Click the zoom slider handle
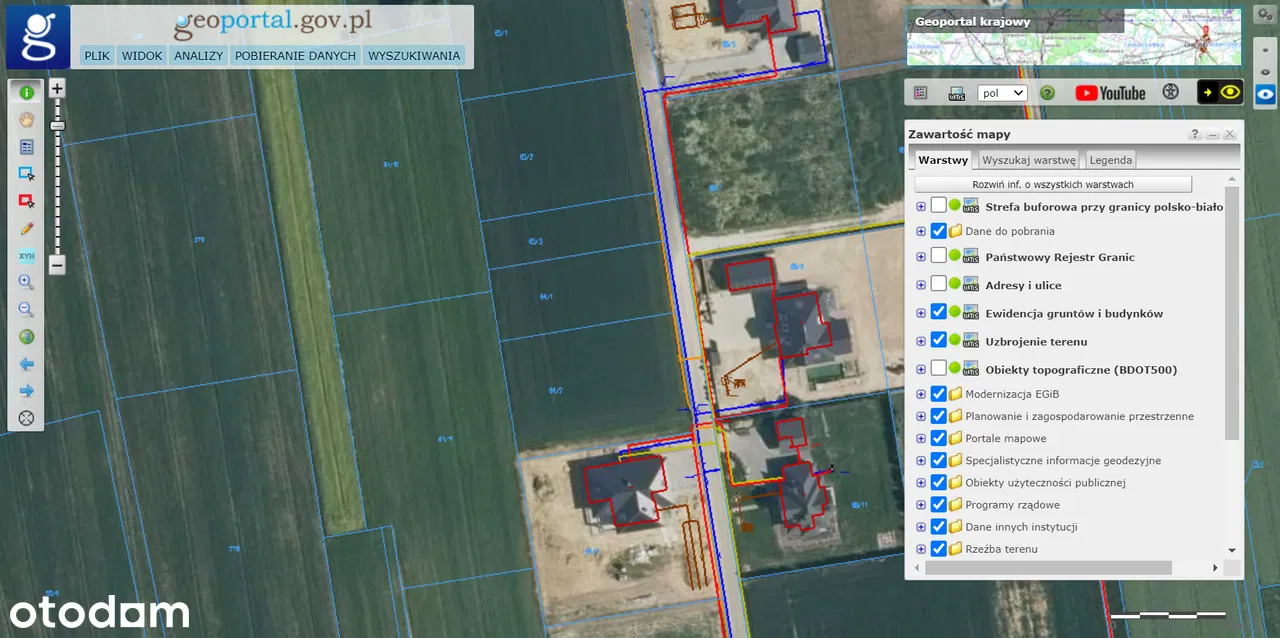Screen dimensions: 1280x638 tap(57, 126)
